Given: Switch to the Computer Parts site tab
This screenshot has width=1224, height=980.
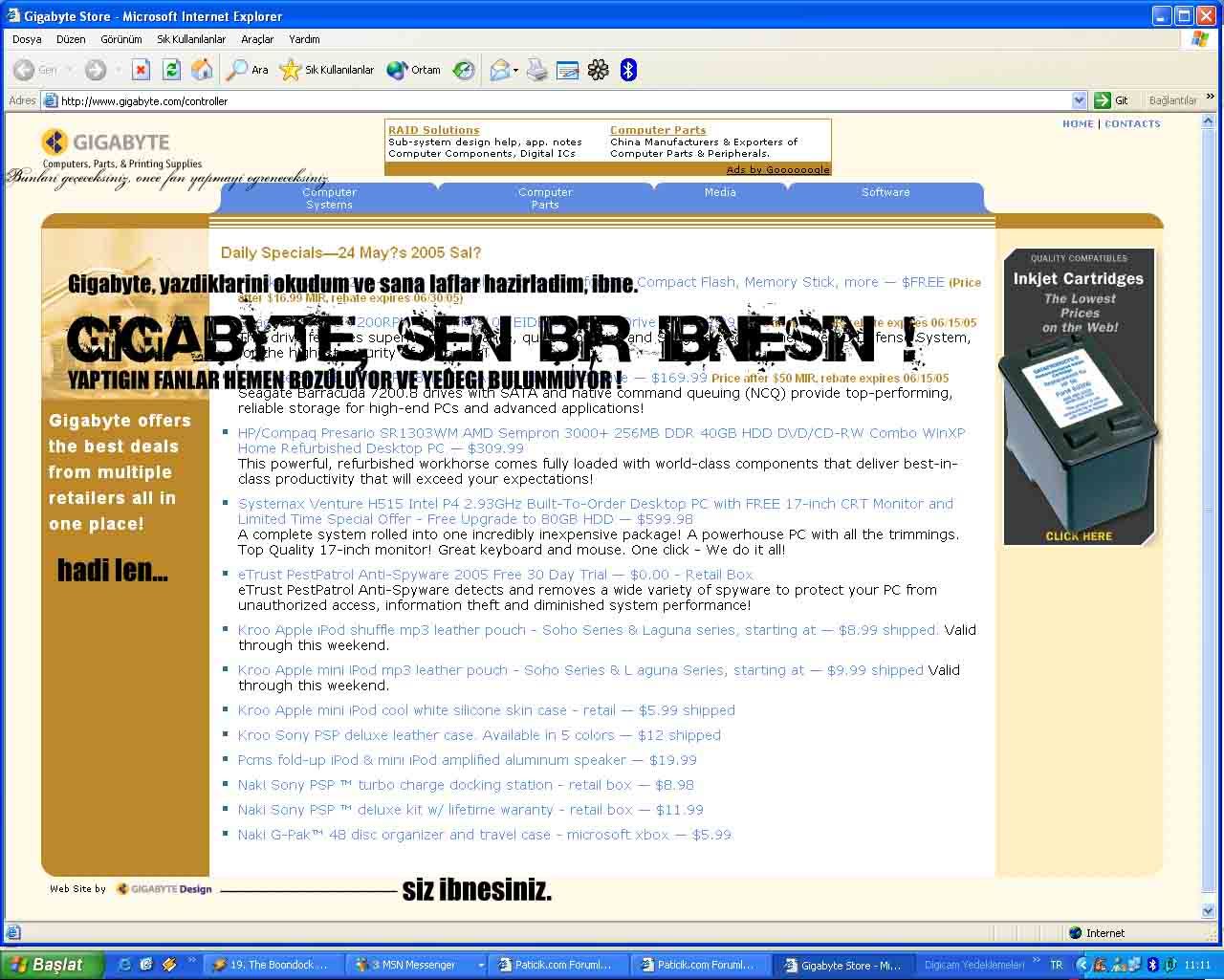Looking at the screenshot, I should [x=545, y=198].
